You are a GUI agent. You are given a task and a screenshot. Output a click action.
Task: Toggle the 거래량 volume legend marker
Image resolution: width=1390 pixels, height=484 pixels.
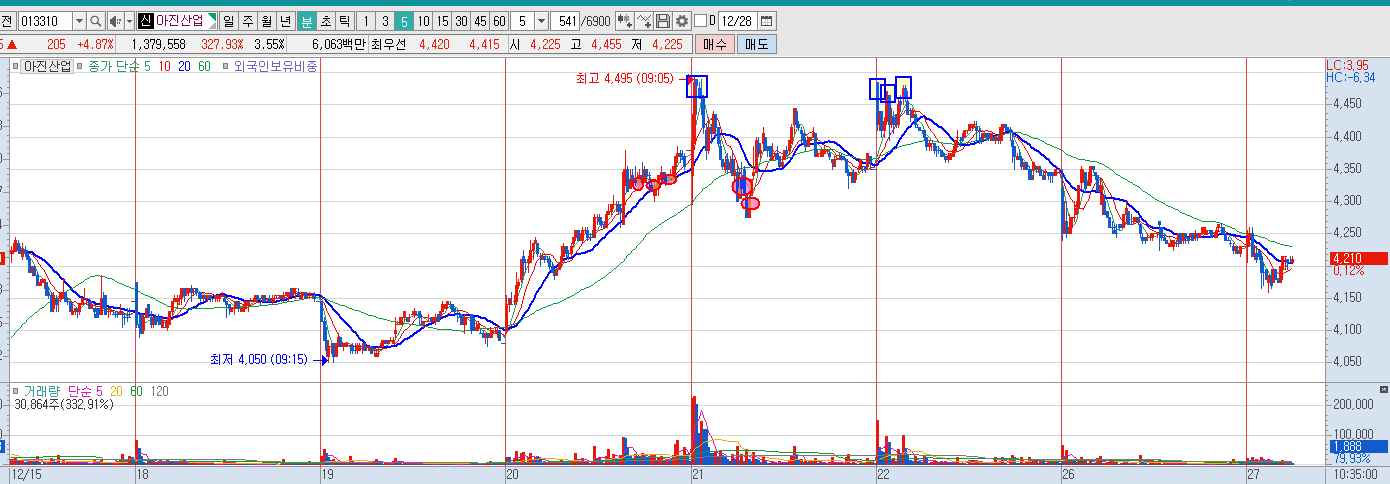point(15,391)
